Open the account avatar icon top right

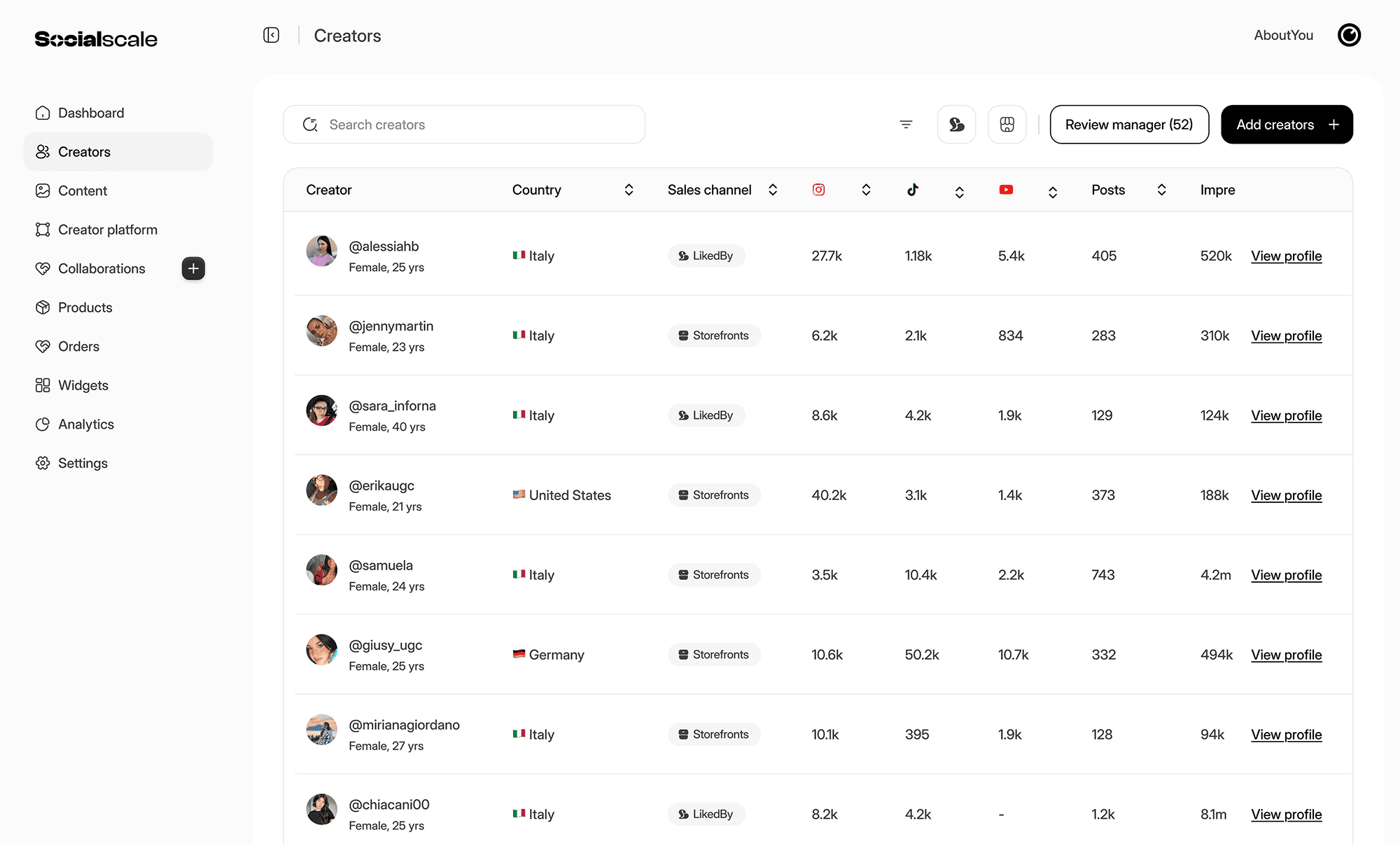pos(1349,35)
